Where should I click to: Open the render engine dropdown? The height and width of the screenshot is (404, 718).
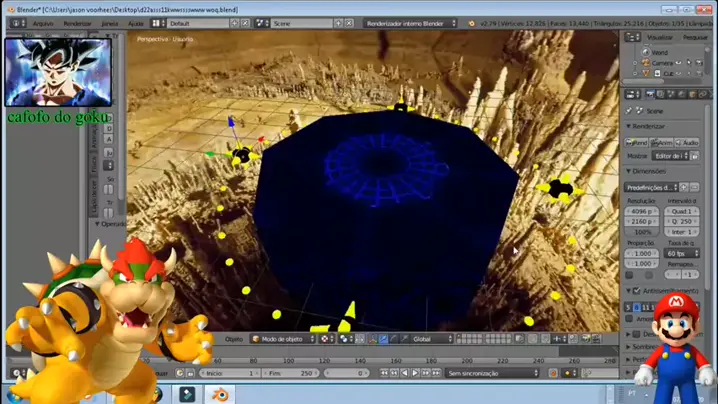point(411,23)
